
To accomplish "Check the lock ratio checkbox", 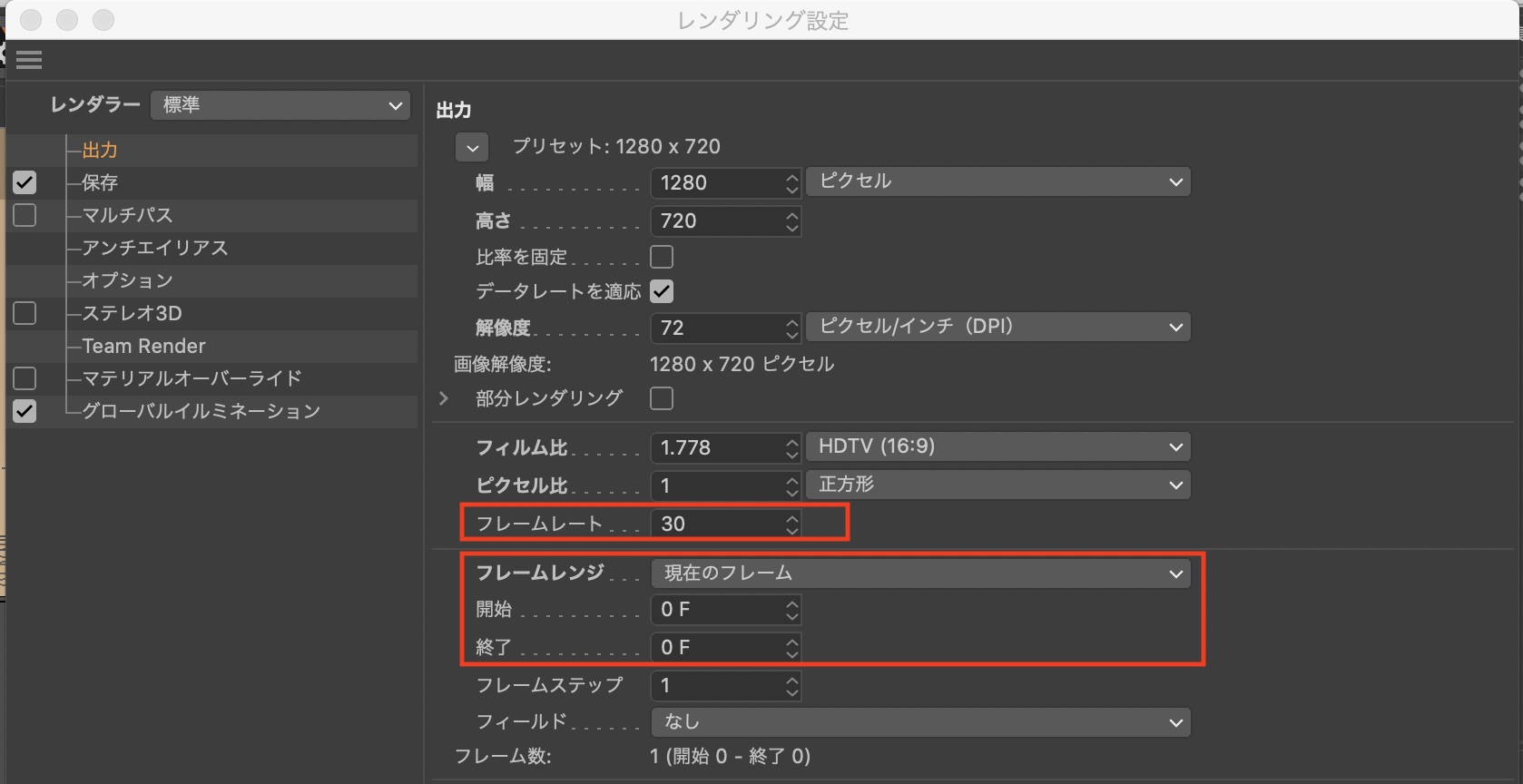I will click(x=662, y=257).
